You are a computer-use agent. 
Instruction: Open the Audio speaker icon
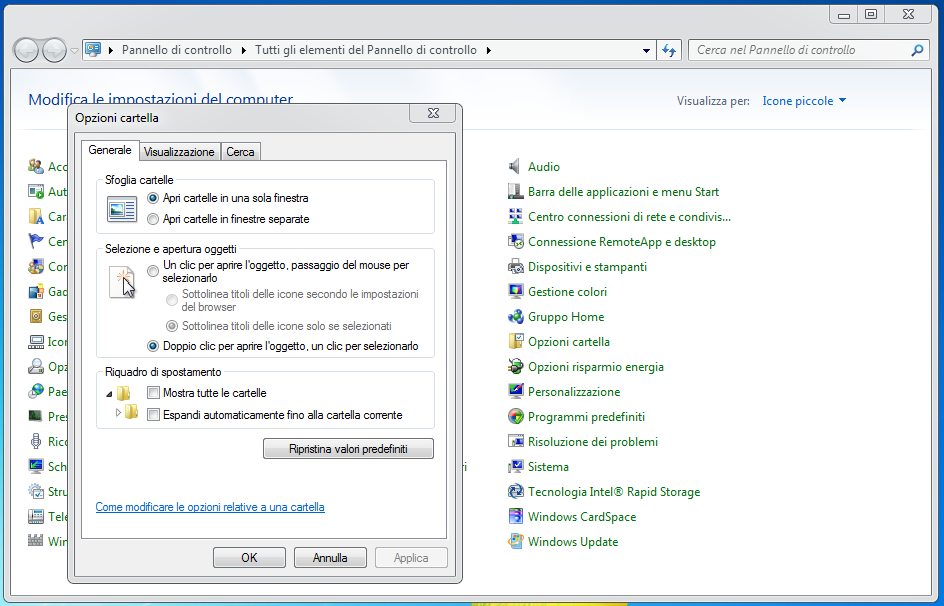pyautogui.click(x=515, y=167)
